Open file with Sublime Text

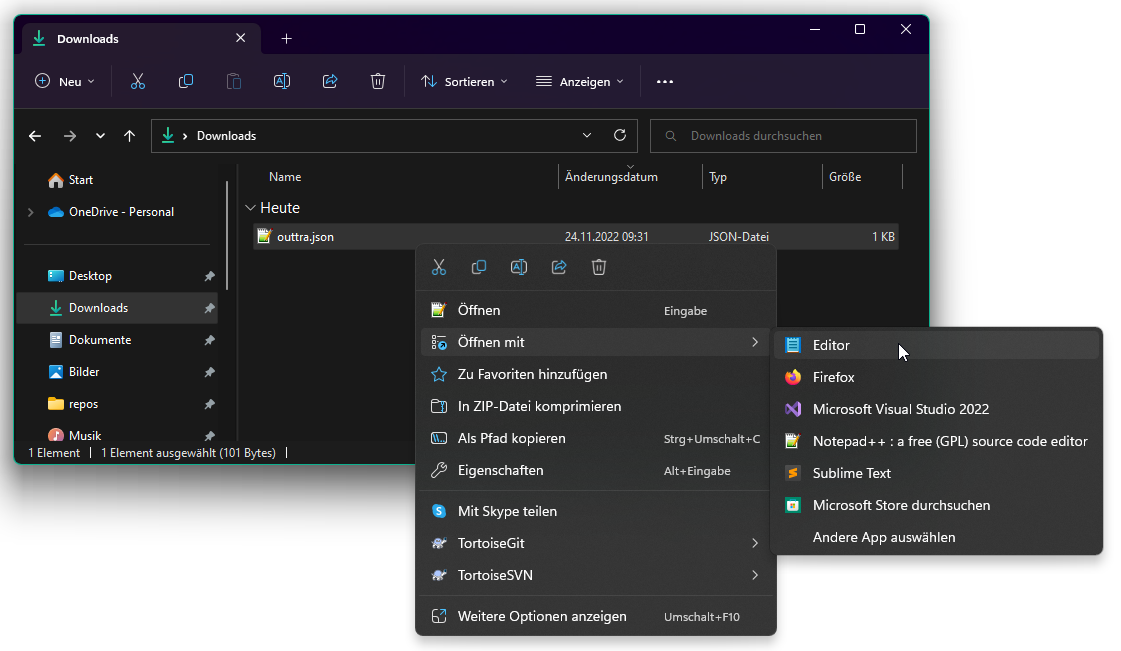pos(937,473)
